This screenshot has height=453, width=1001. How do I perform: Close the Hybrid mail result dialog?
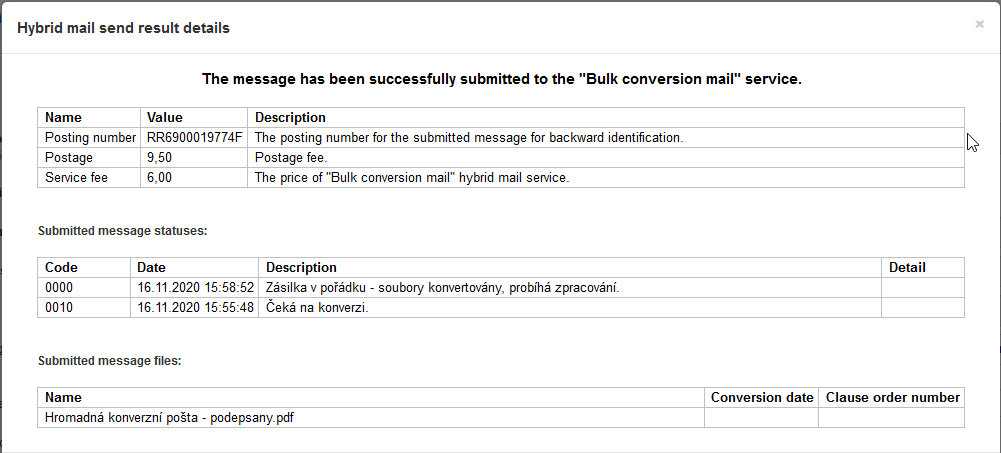pyautogui.click(x=979, y=24)
